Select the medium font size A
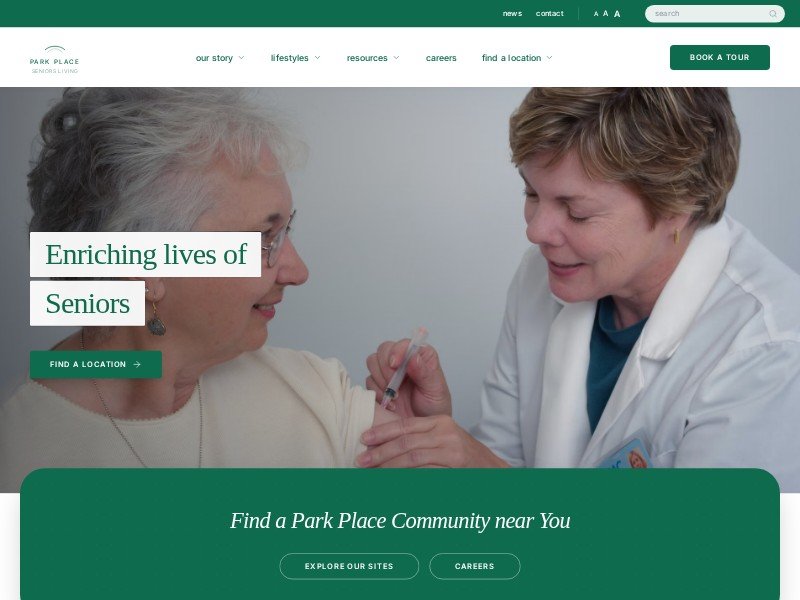Viewport: 800px width, 600px height. coord(606,14)
